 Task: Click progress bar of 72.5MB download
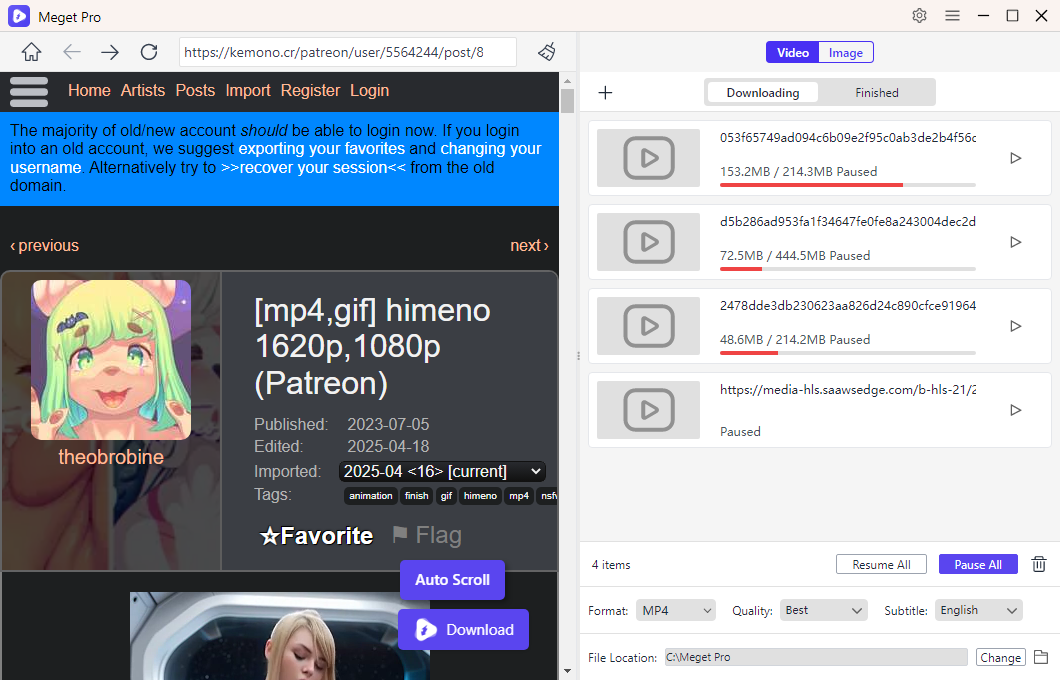(x=848, y=268)
